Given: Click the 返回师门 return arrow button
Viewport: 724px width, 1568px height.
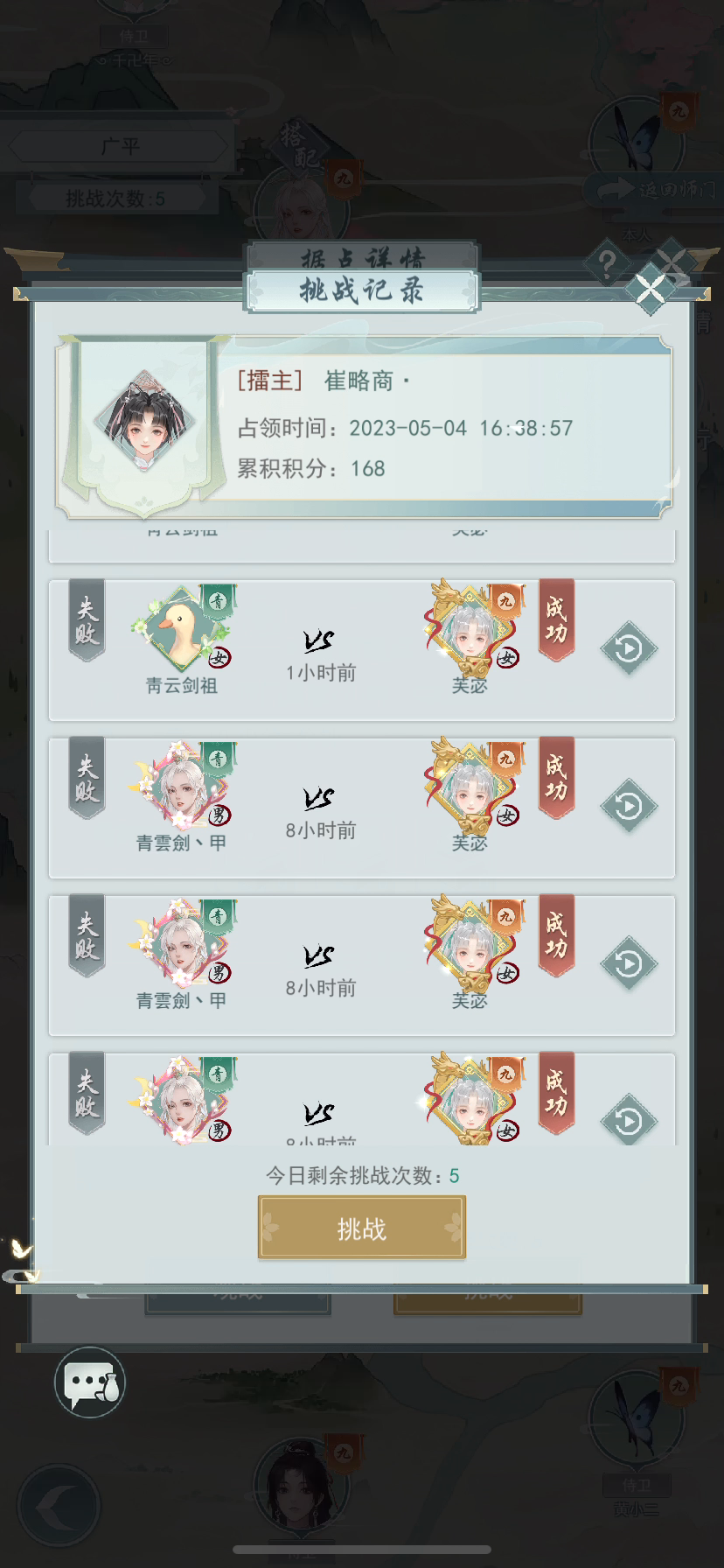Looking at the screenshot, I should pyautogui.click(x=650, y=189).
